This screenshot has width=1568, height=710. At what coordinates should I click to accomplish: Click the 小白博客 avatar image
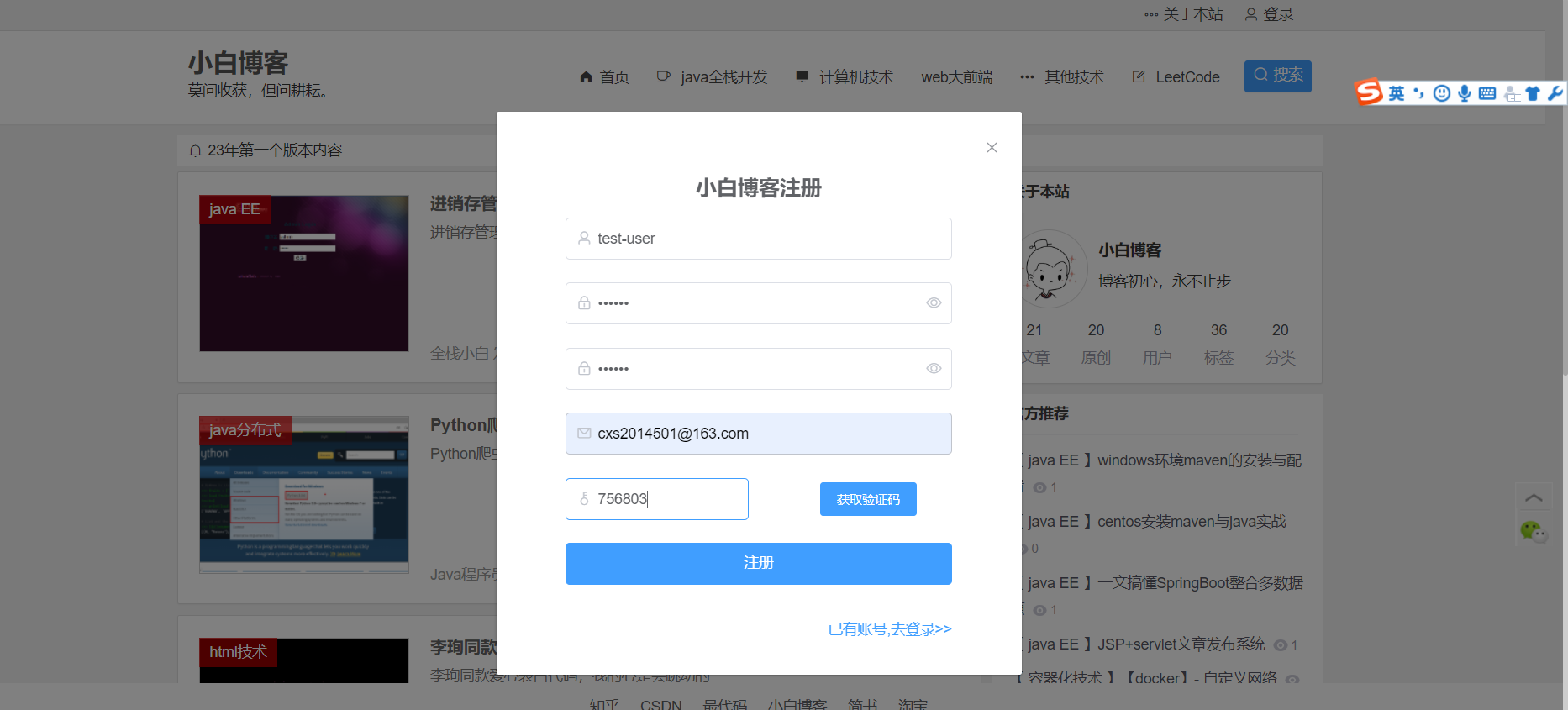tap(1050, 269)
